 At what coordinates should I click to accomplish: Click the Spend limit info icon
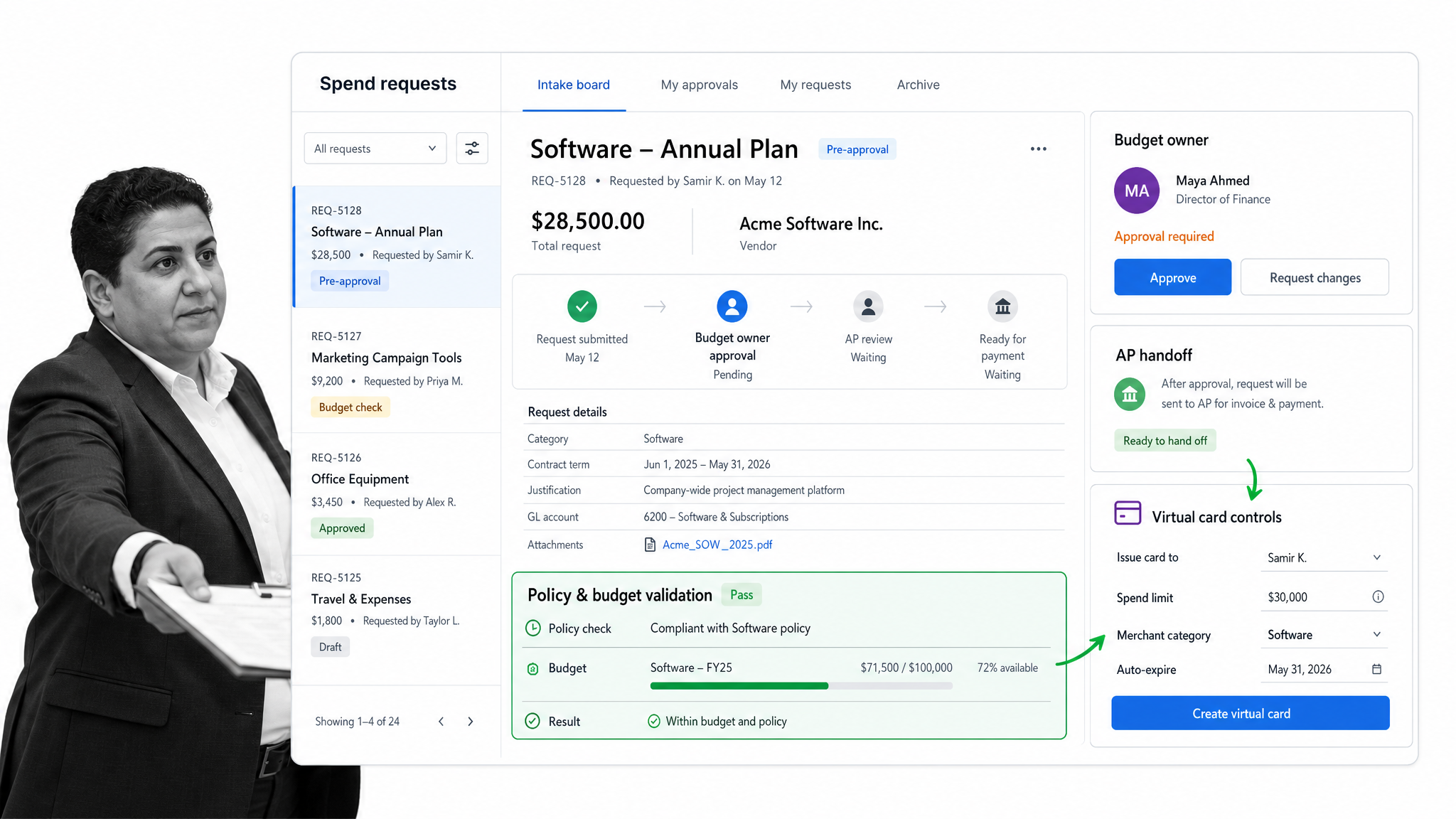[1378, 597]
